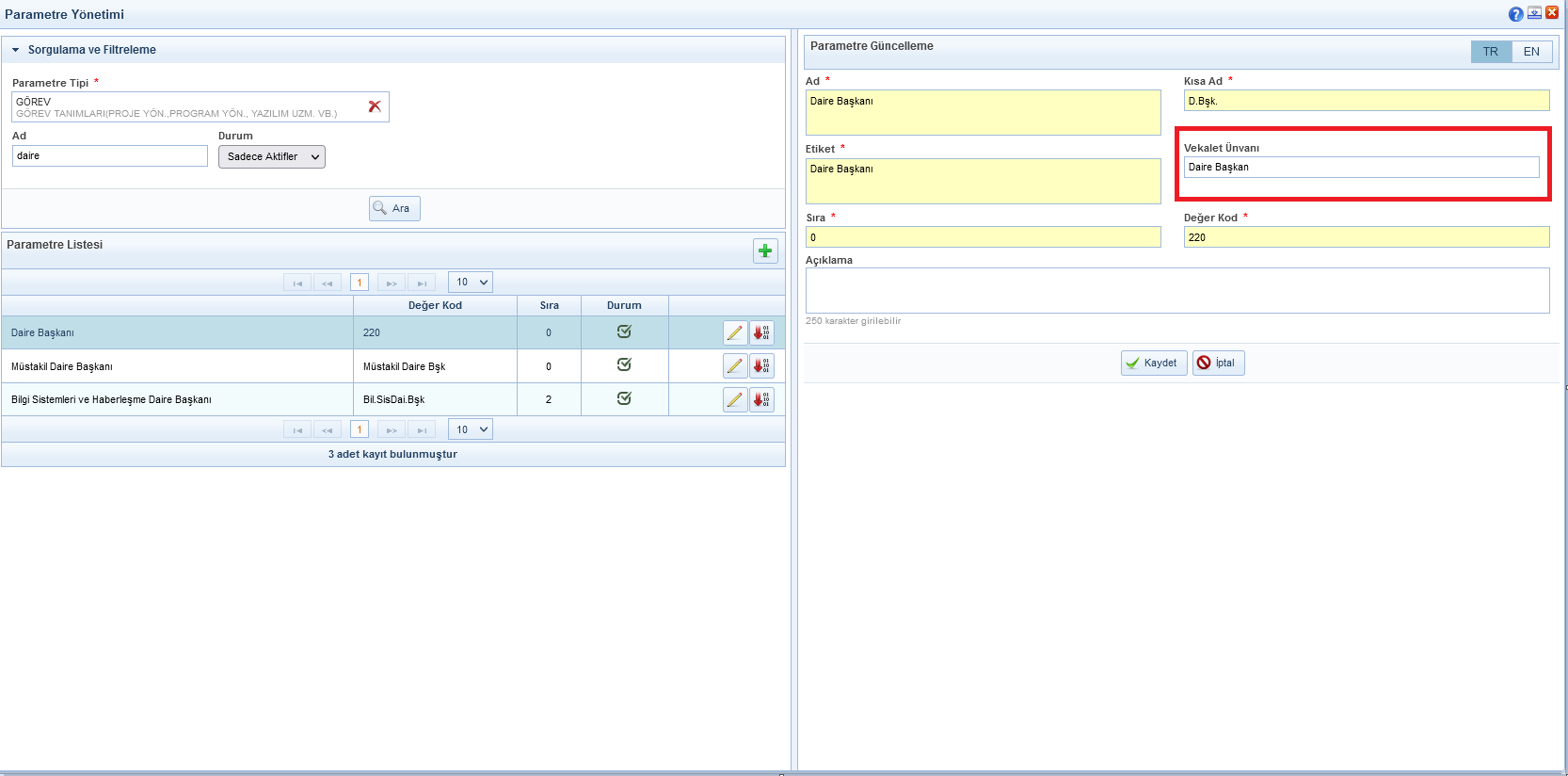Toggle Durum checkbox for Bilgi Sistemleri row
This screenshot has width=1568, height=776.
coord(624,398)
